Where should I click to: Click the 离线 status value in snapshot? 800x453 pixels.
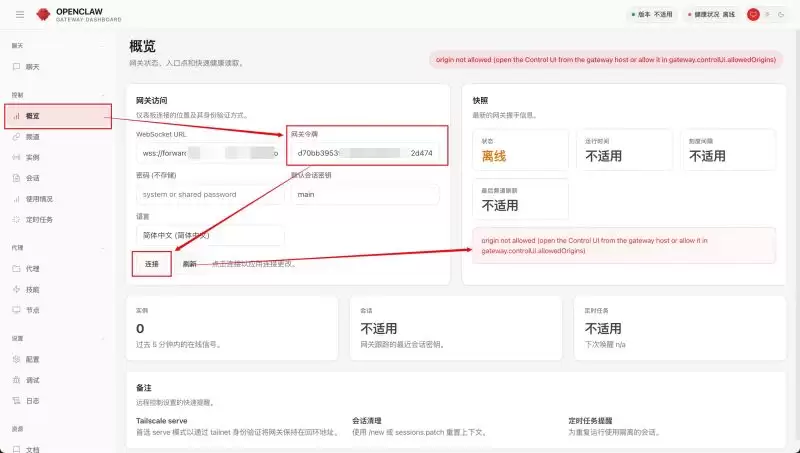coord(494,156)
